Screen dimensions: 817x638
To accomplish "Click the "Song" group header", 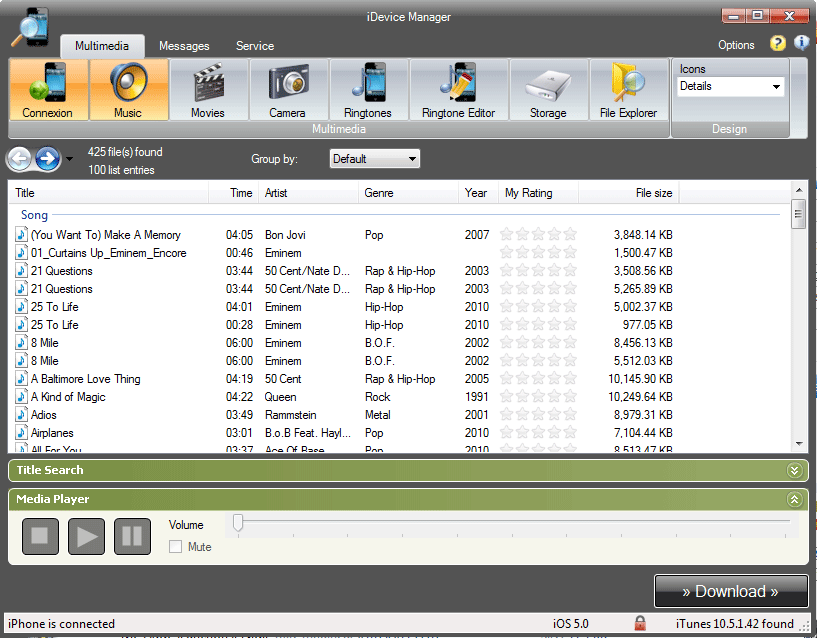I will coord(34,215).
